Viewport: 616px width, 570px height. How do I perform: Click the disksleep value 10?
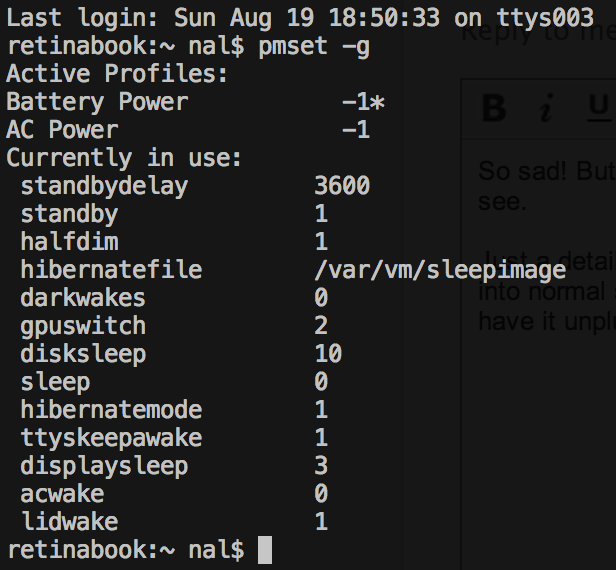[327, 354]
